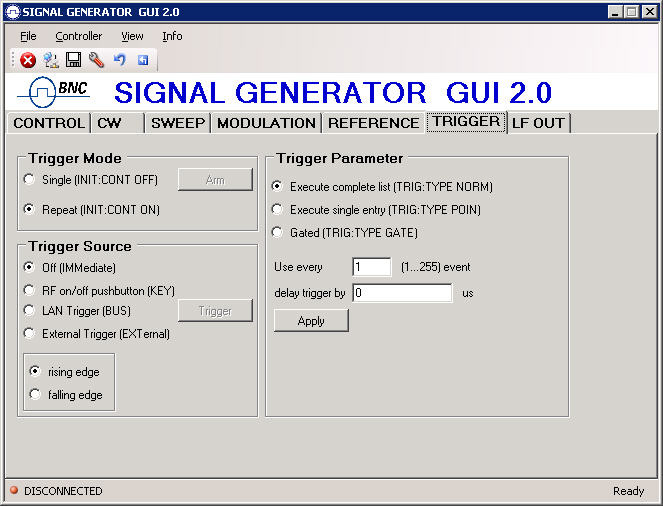Maximize the Signal Generator window
663x506 pixels.
tap(632, 12)
